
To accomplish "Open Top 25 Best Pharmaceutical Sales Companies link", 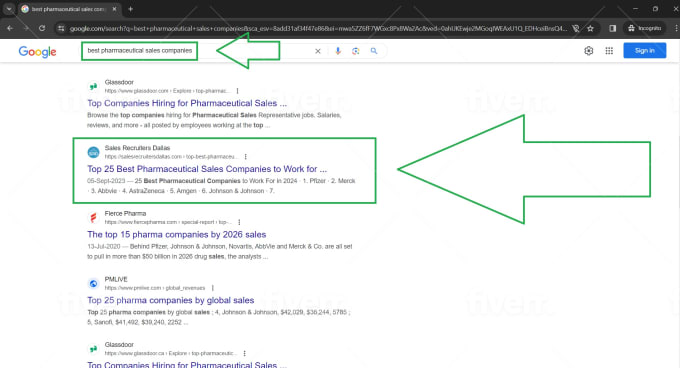I will pyautogui.click(x=207, y=169).
